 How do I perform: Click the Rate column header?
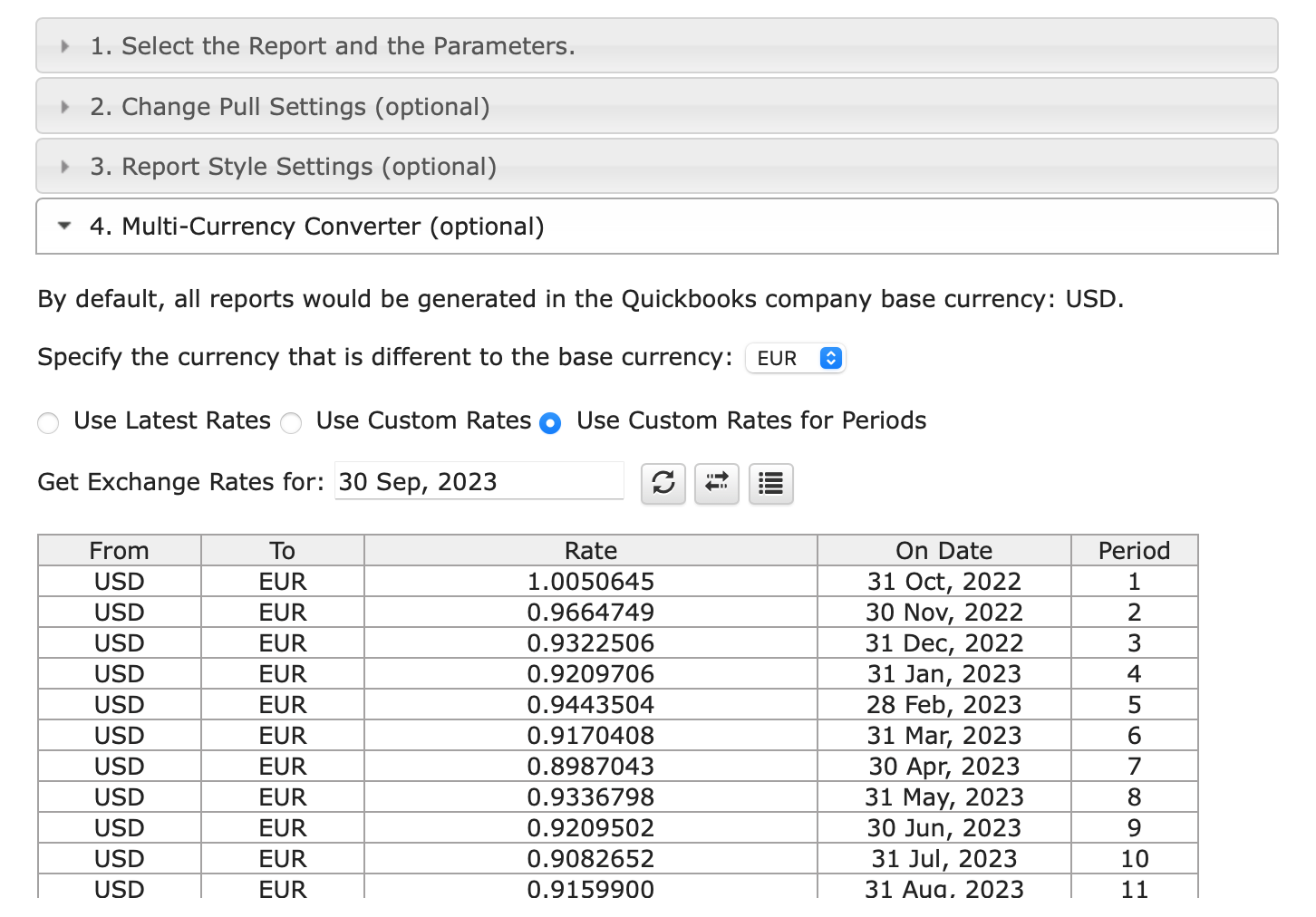(590, 551)
